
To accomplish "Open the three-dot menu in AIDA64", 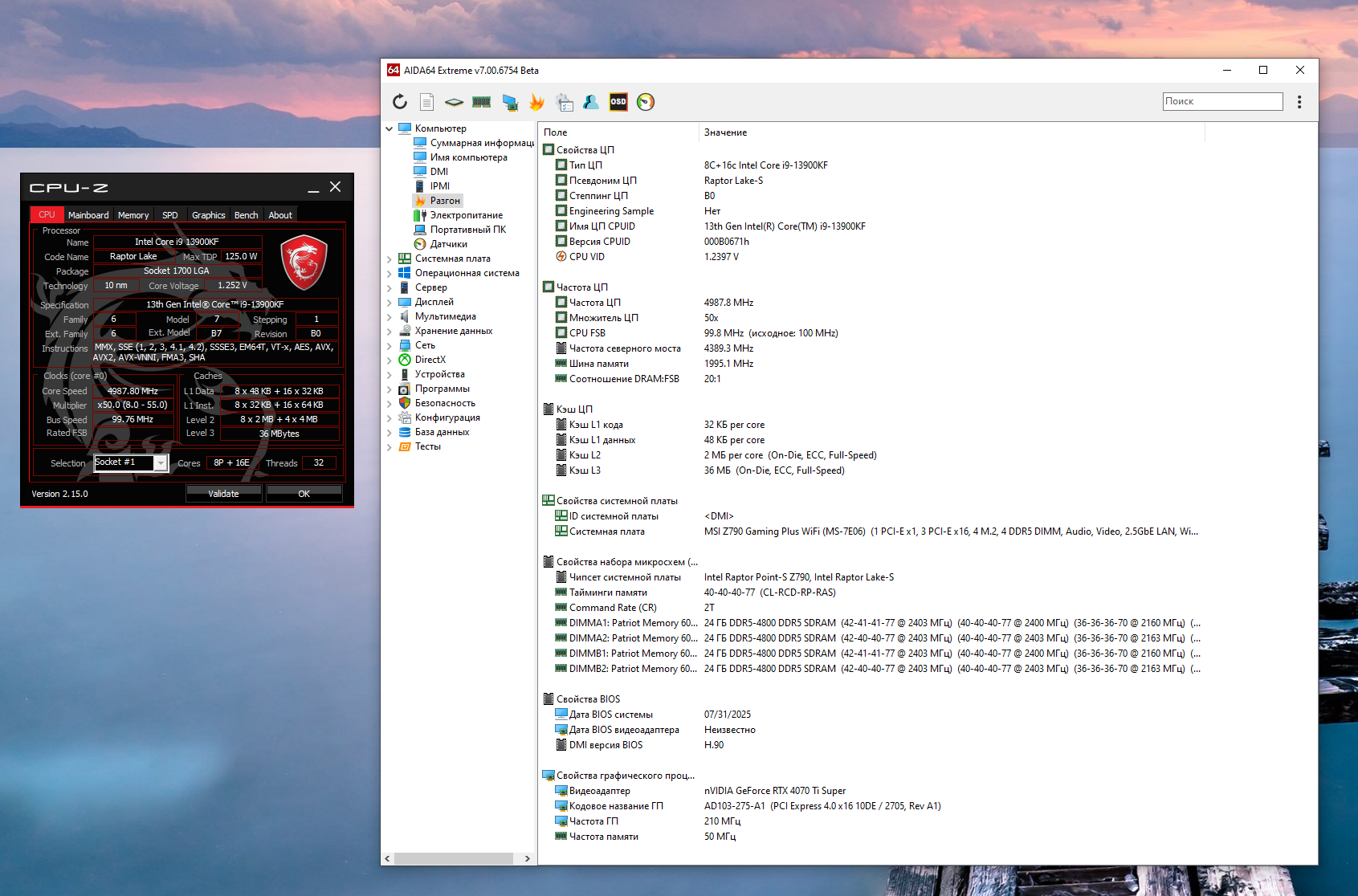I will tap(1299, 102).
